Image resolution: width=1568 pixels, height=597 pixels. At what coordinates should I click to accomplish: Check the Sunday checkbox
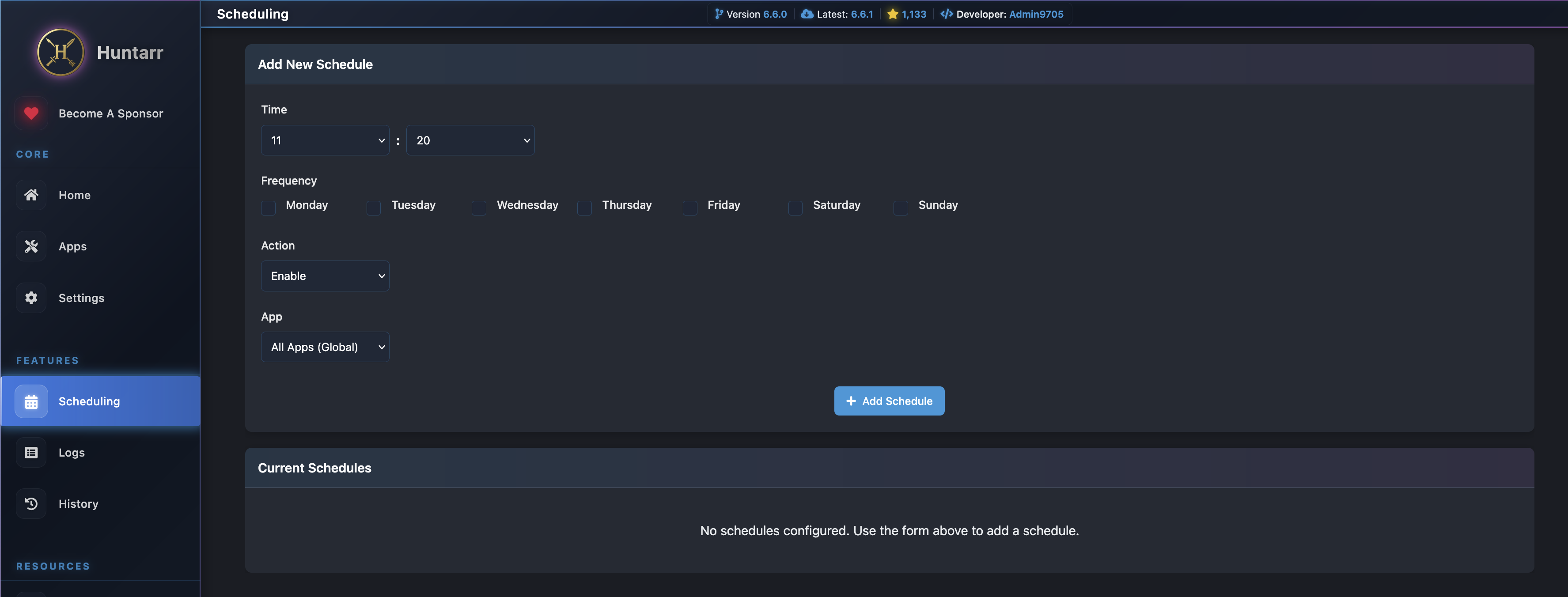tap(900, 208)
